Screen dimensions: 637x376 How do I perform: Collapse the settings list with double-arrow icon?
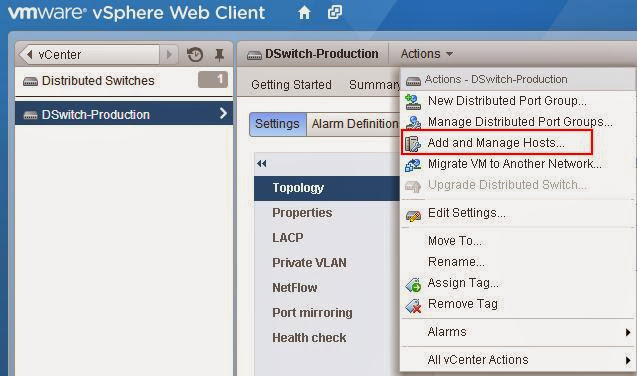tap(262, 164)
